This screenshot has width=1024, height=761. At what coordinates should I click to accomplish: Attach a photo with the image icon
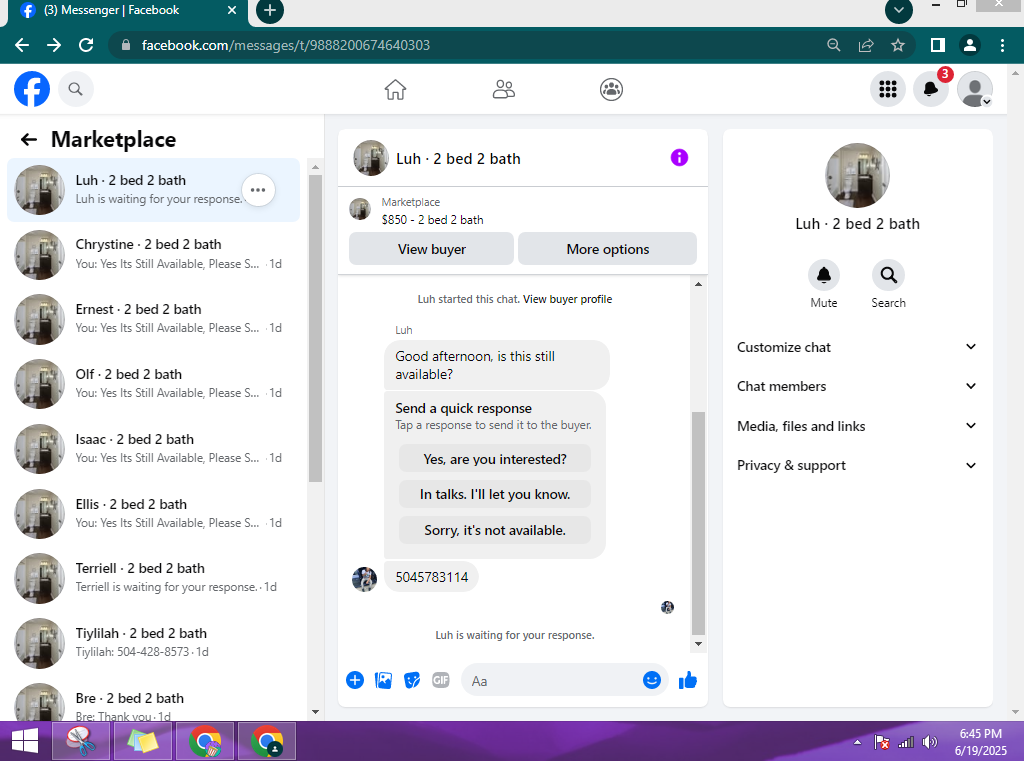click(x=383, y=680)
